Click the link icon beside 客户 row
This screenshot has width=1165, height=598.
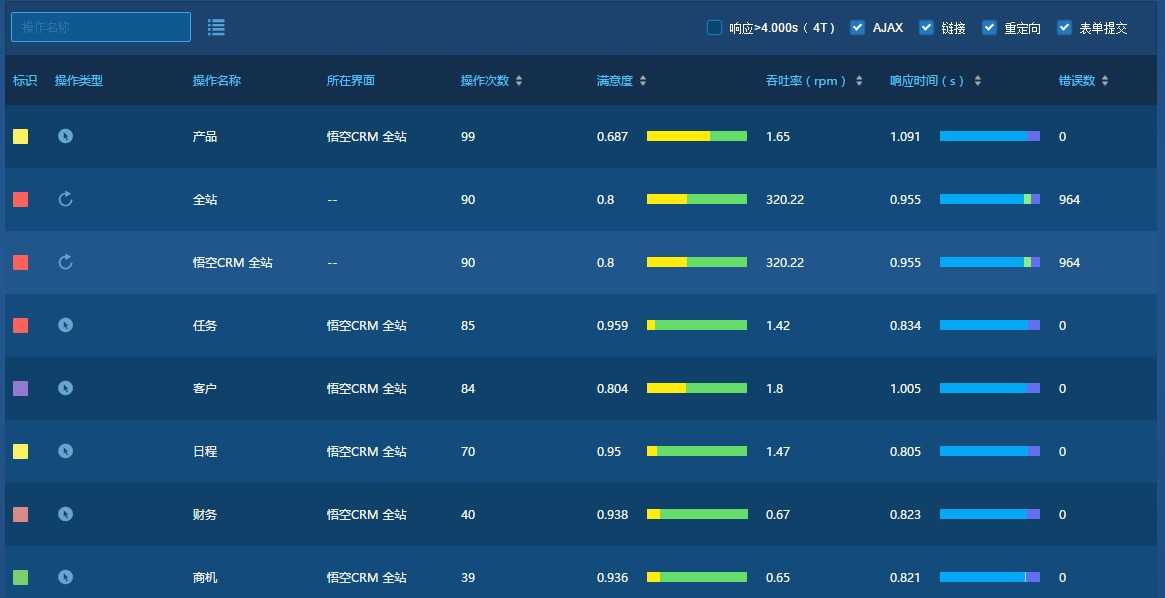click(65, 388)
